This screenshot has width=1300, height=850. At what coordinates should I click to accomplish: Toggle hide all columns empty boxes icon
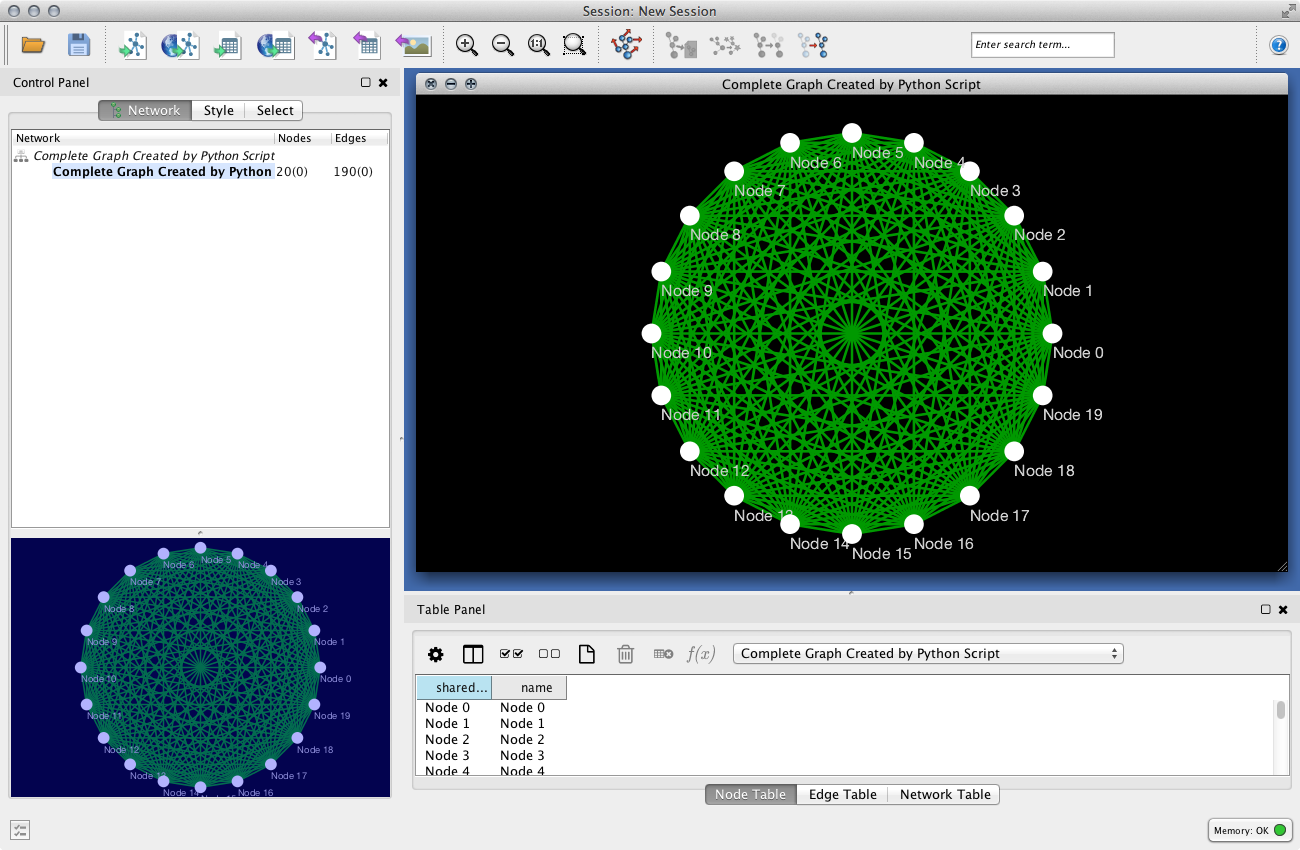(549, 654)
